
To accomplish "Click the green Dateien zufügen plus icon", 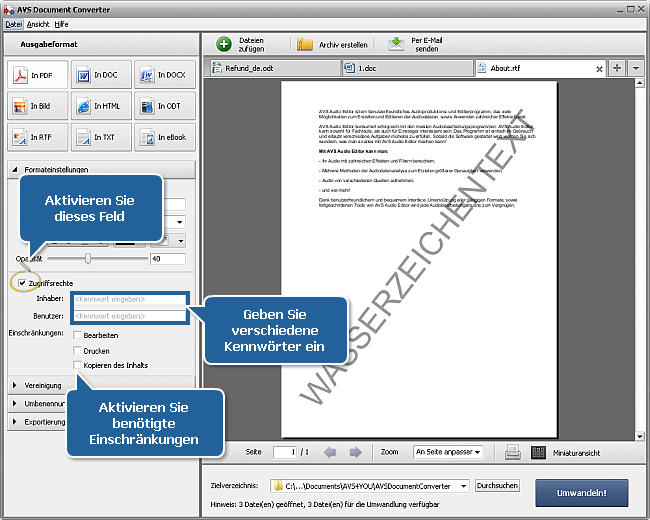I will coord(224,44).
